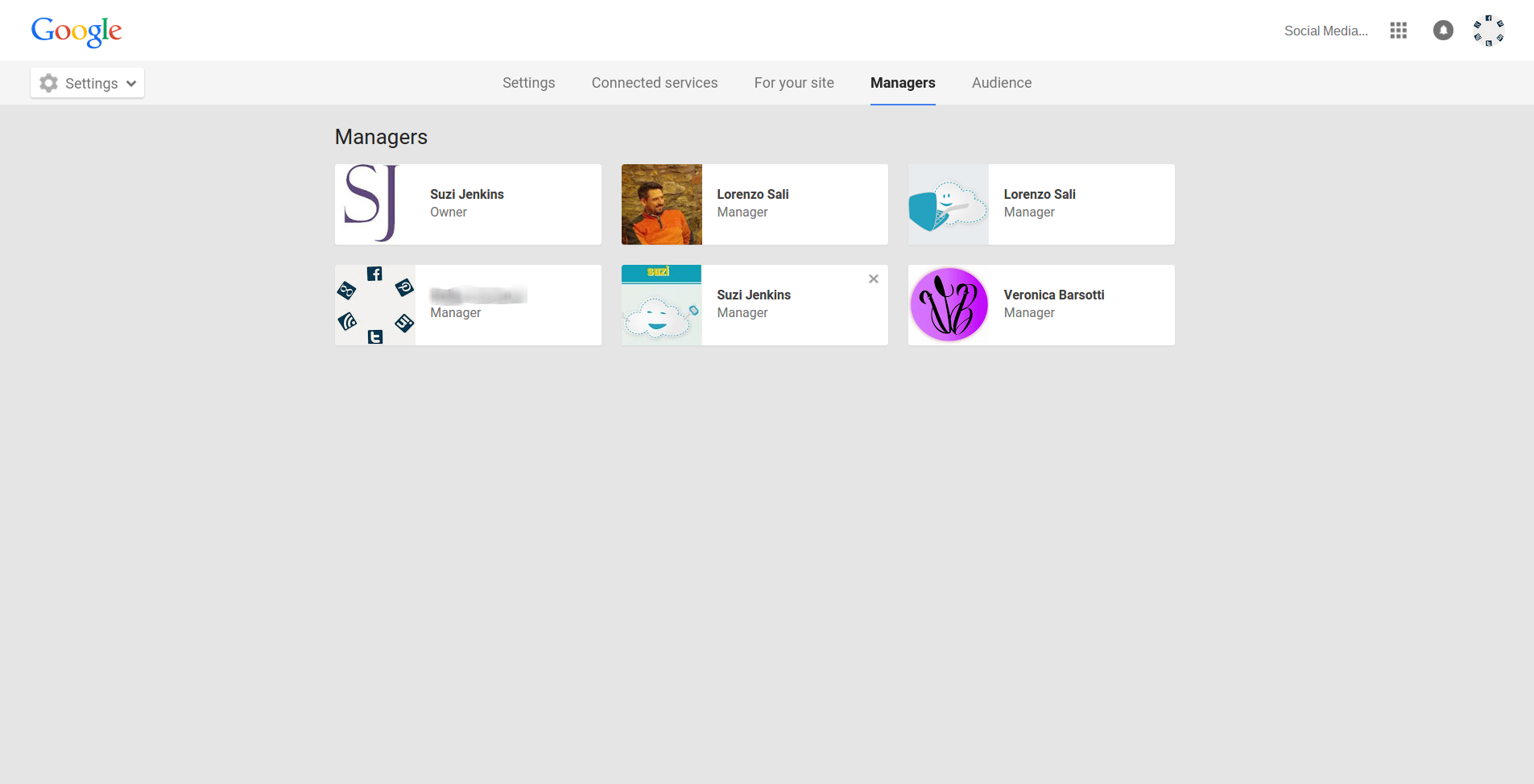Click Veronica Barsotti's purple VB avatar
1534x784 pixels.
point(949,305)
